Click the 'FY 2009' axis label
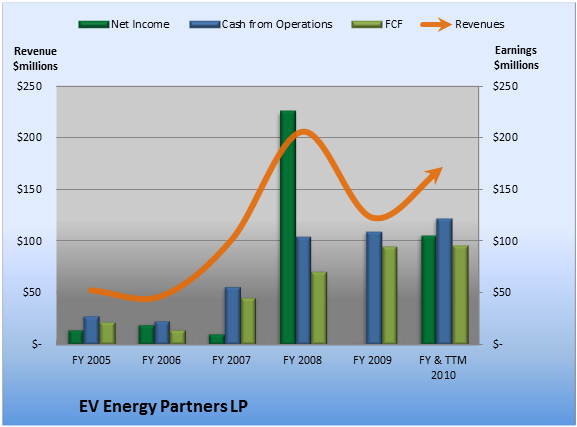The image size is (577, 427). [372, 360]
